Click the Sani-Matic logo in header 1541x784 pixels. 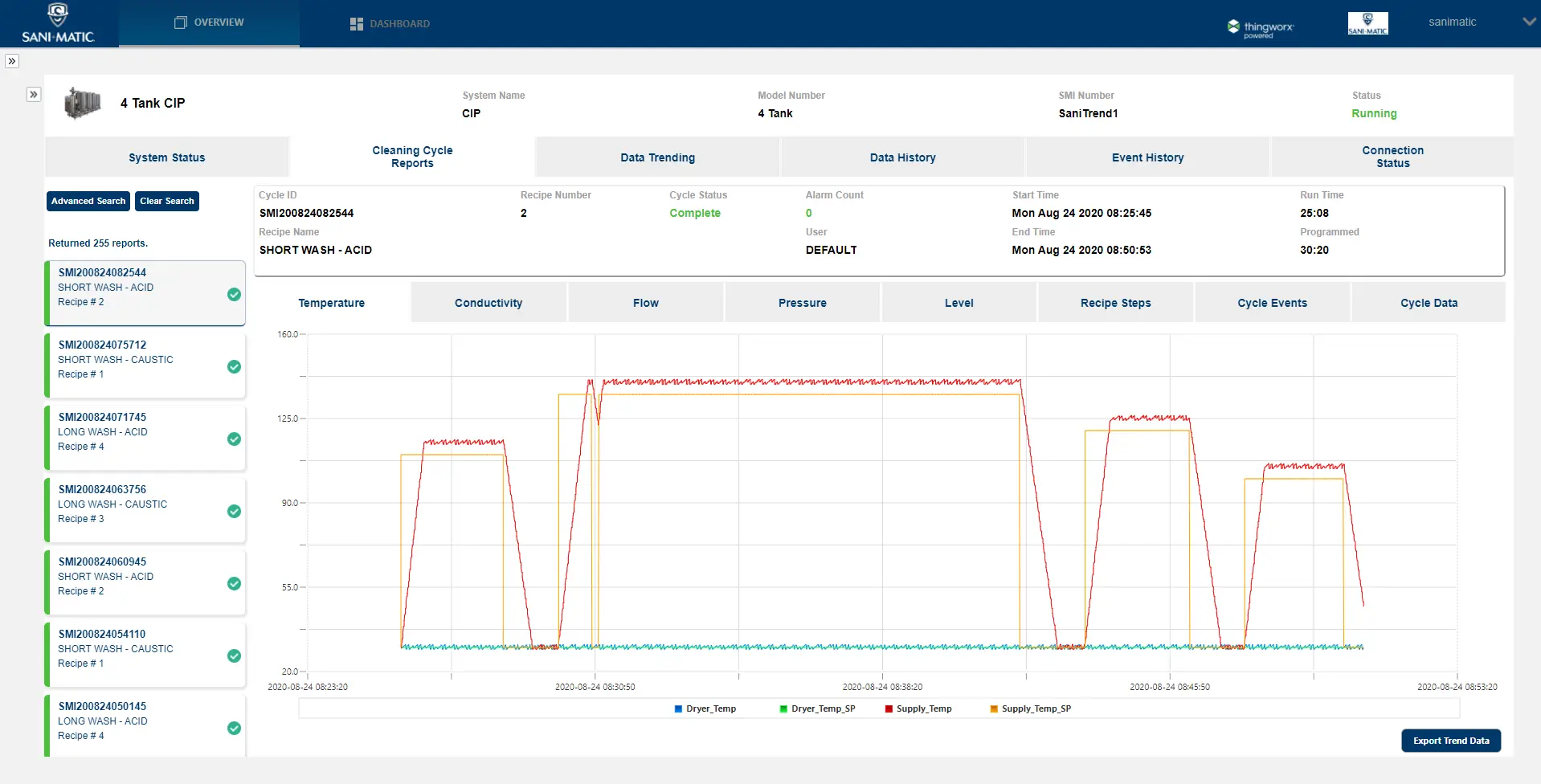pos(58,23)
